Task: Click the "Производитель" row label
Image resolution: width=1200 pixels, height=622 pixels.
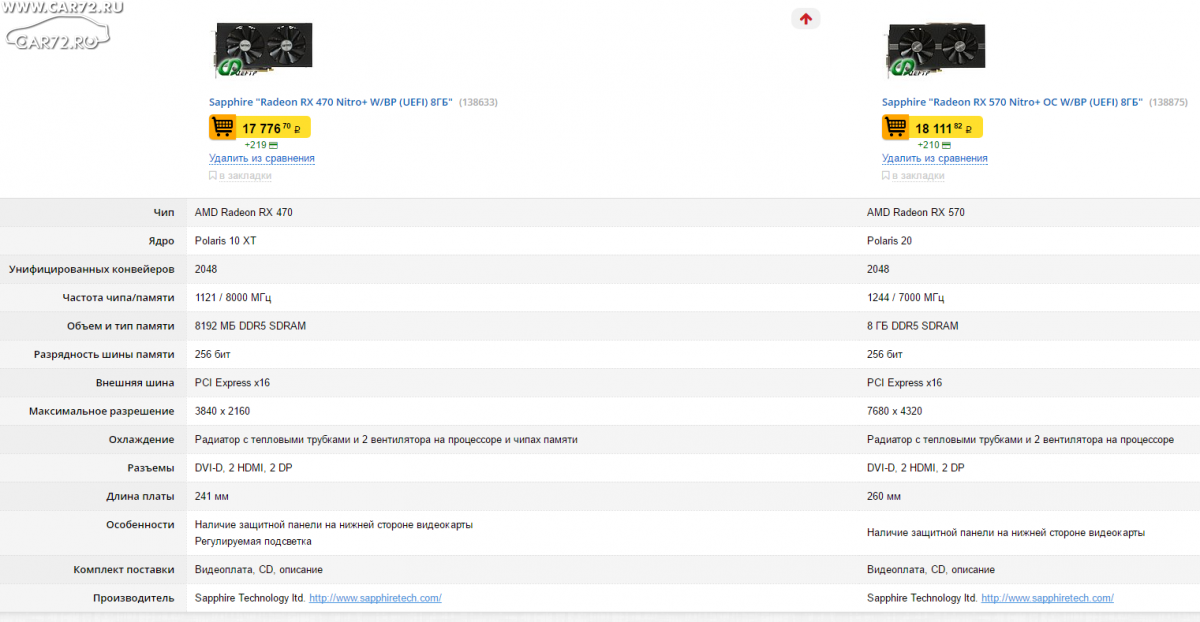Action: click(135, 598)
